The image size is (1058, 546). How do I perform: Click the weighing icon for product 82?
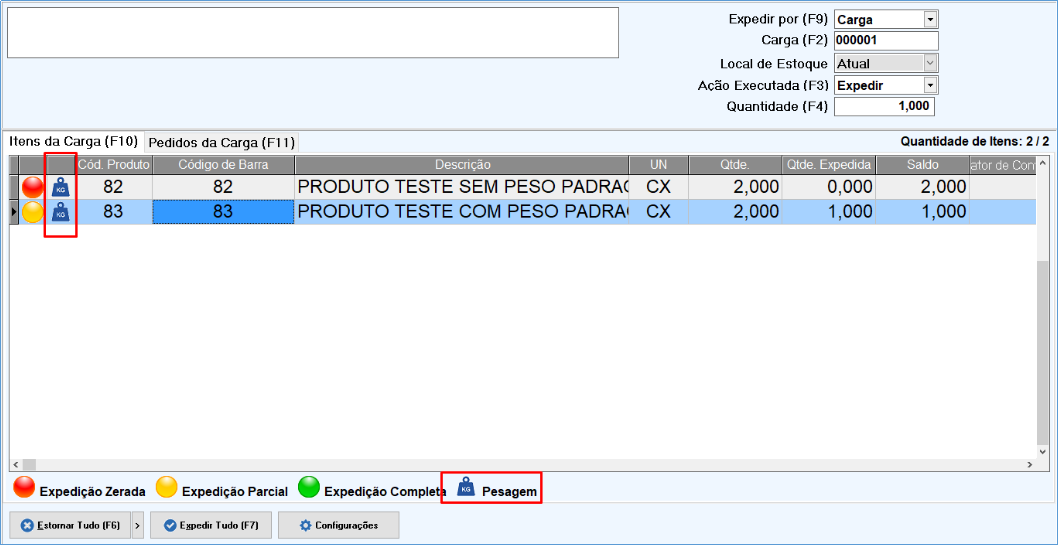(x=60, y=187)
